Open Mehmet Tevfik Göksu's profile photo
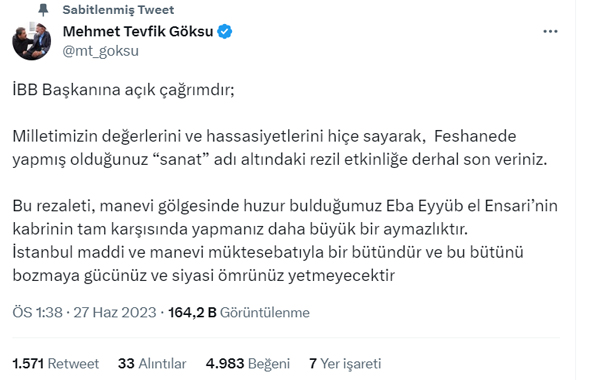 coord(31,41)
